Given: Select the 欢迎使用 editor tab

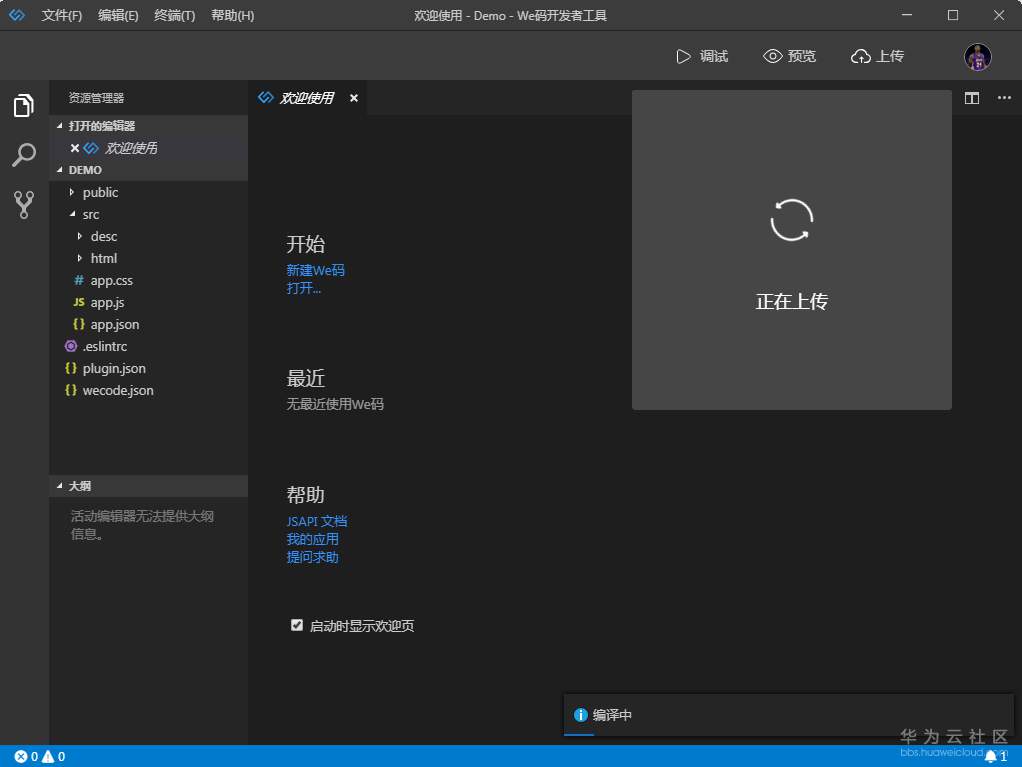Looking at the screenshot, I should [x=306, y=98].
